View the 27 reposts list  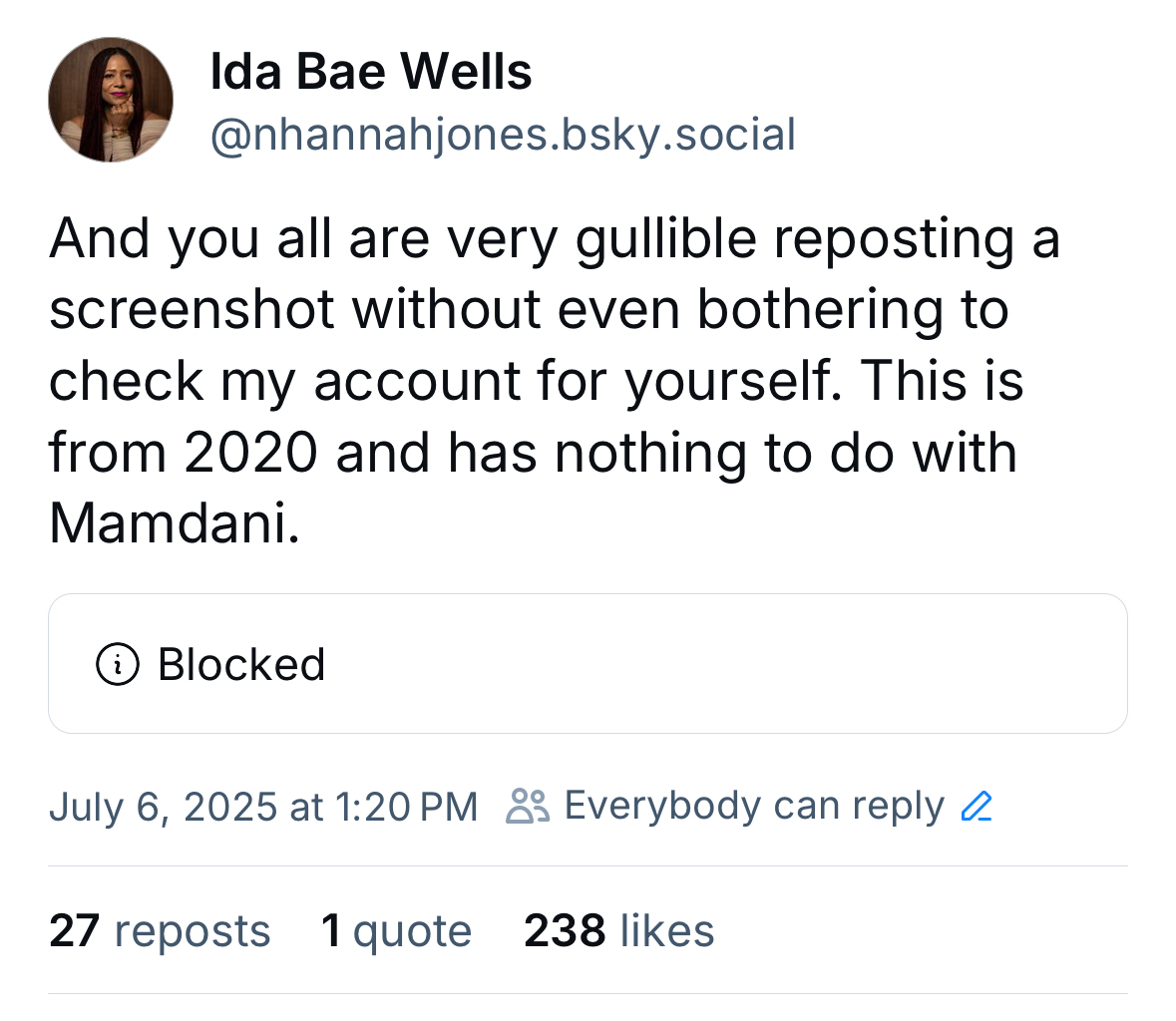coord(160,931)
